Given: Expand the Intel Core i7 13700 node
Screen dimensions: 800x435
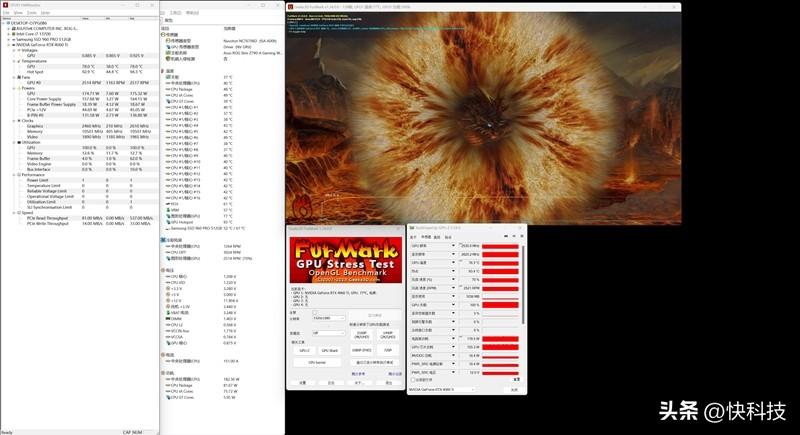Looking at the screenshot, I should (x=9, y=34).
